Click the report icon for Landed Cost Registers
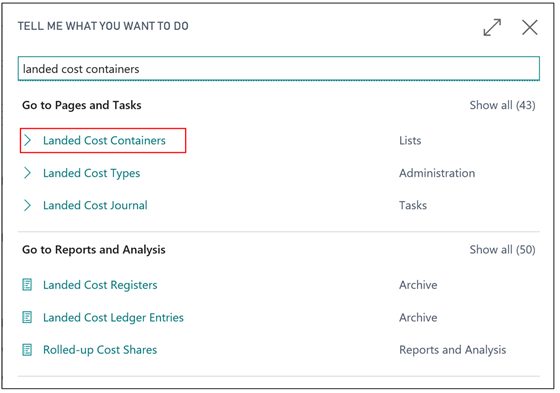The width and height of the screenshot is (560, 393). tap(27, 285)
